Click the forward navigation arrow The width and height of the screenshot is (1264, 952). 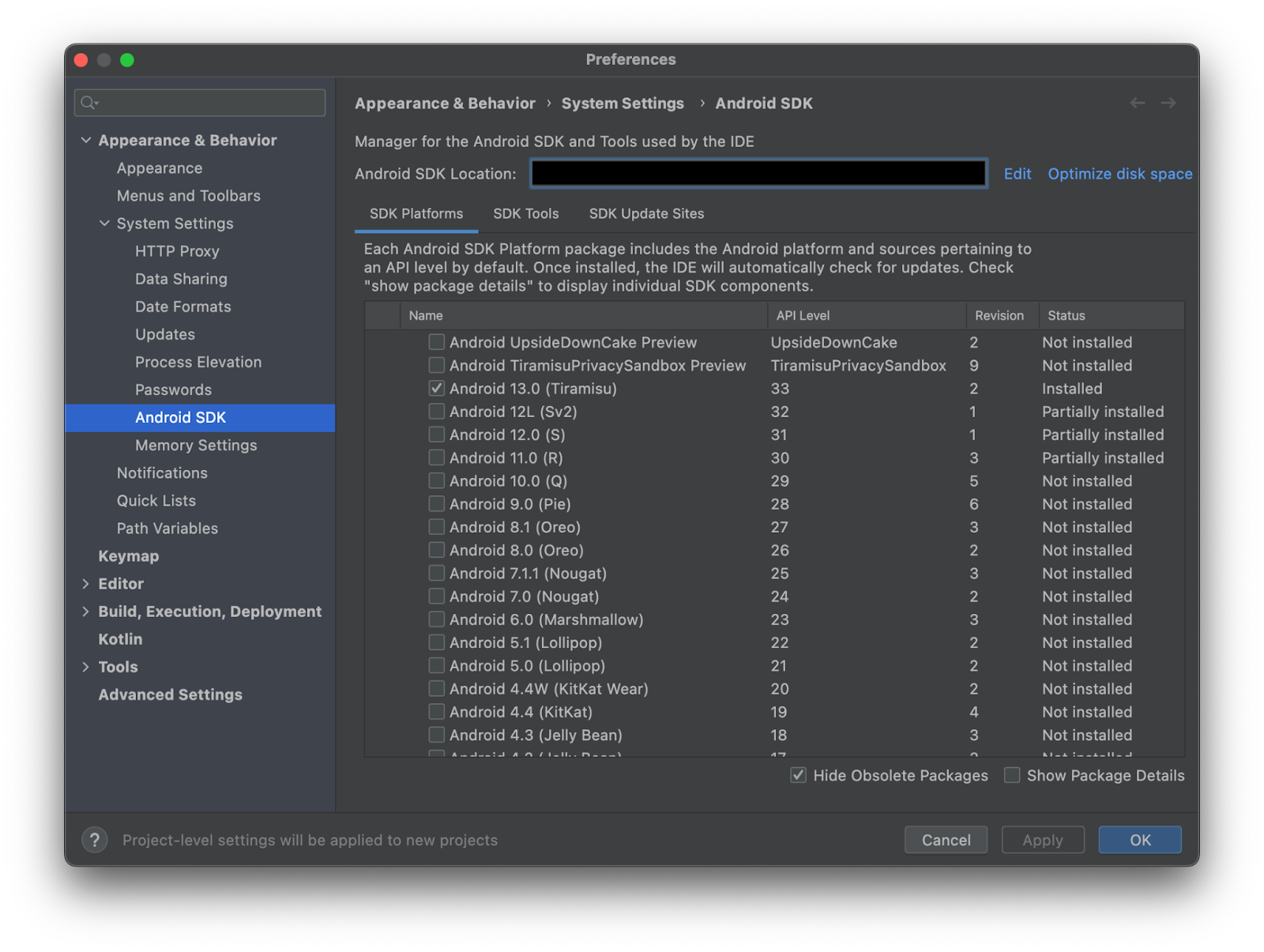[1169, 103]
